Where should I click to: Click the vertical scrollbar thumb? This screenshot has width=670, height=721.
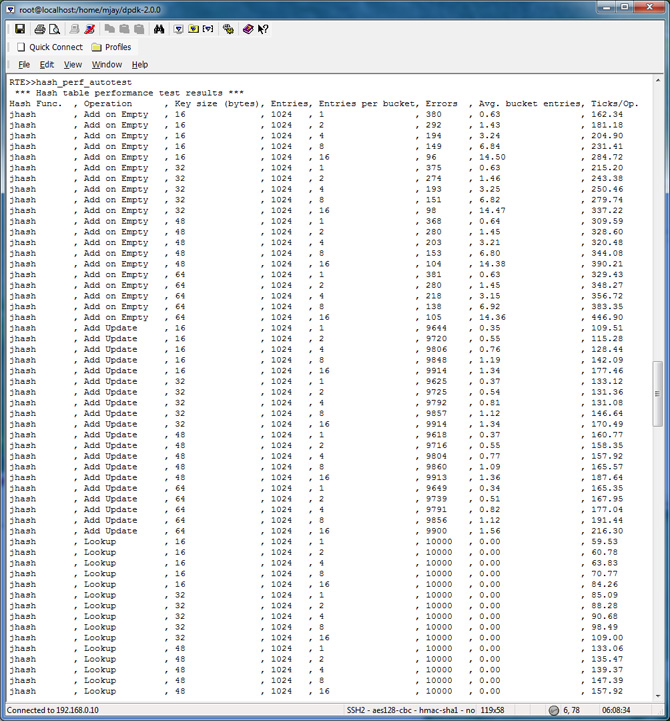tap(658, 394)
